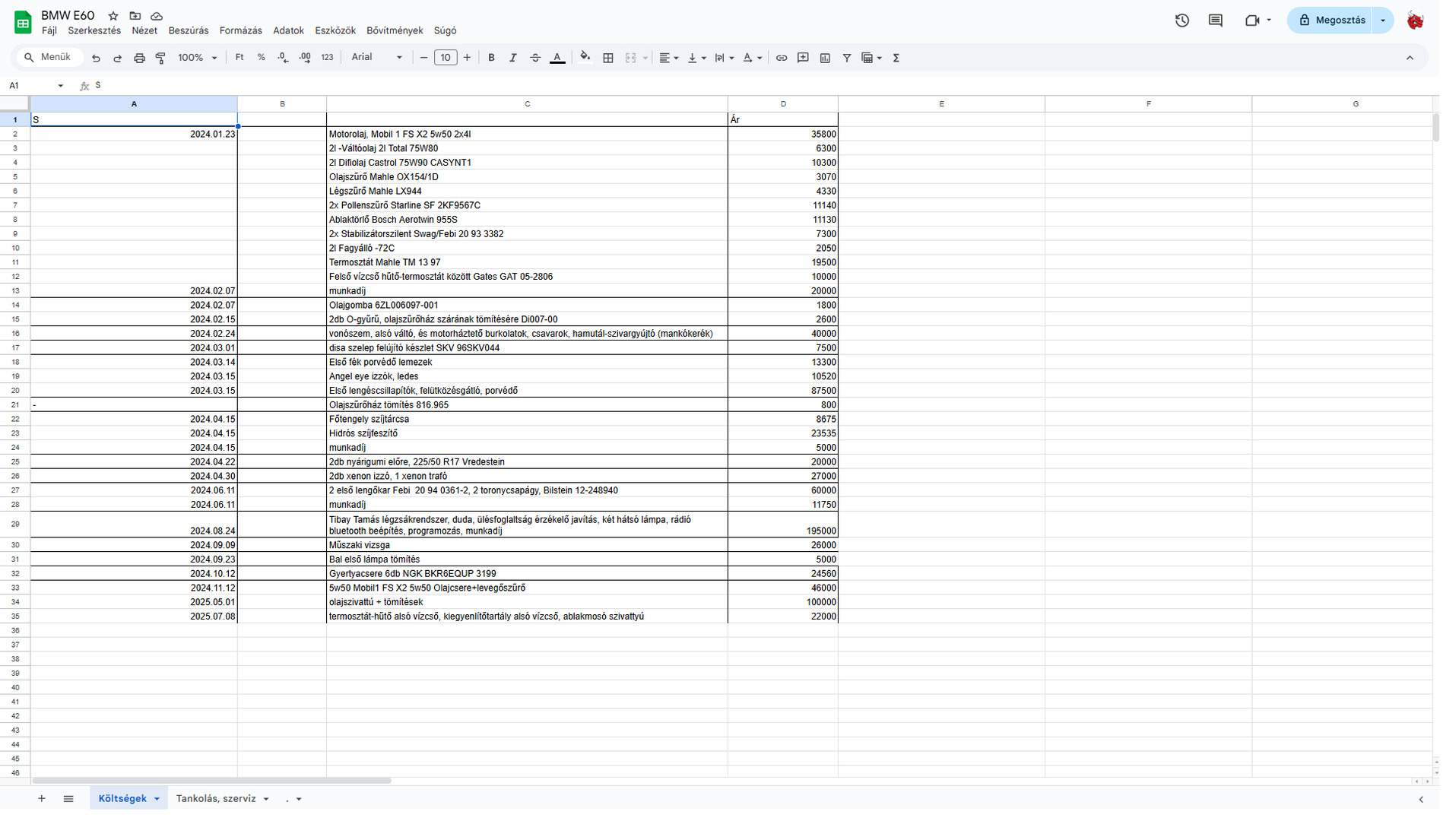Open the fill color picker
Screen dimensions: 1443x840
point(585,58)
